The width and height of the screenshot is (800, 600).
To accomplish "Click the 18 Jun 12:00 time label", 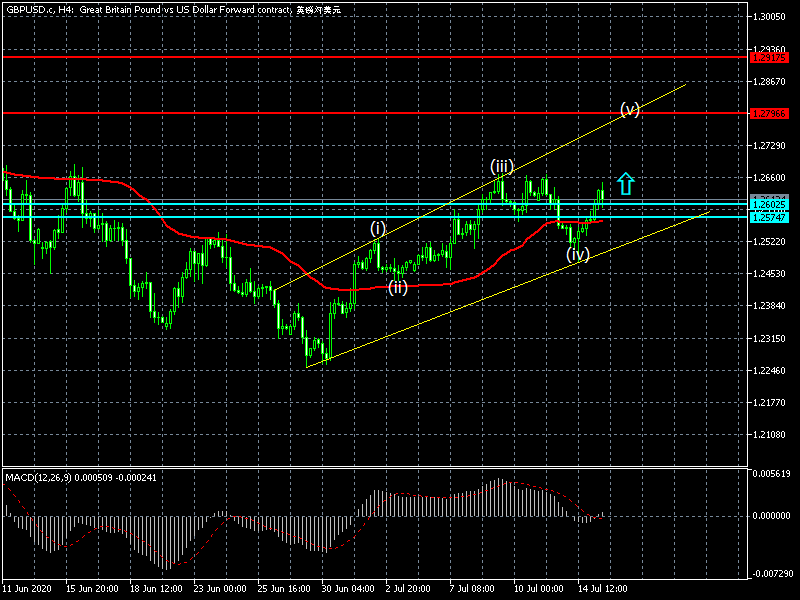I will tap(156, 588).
